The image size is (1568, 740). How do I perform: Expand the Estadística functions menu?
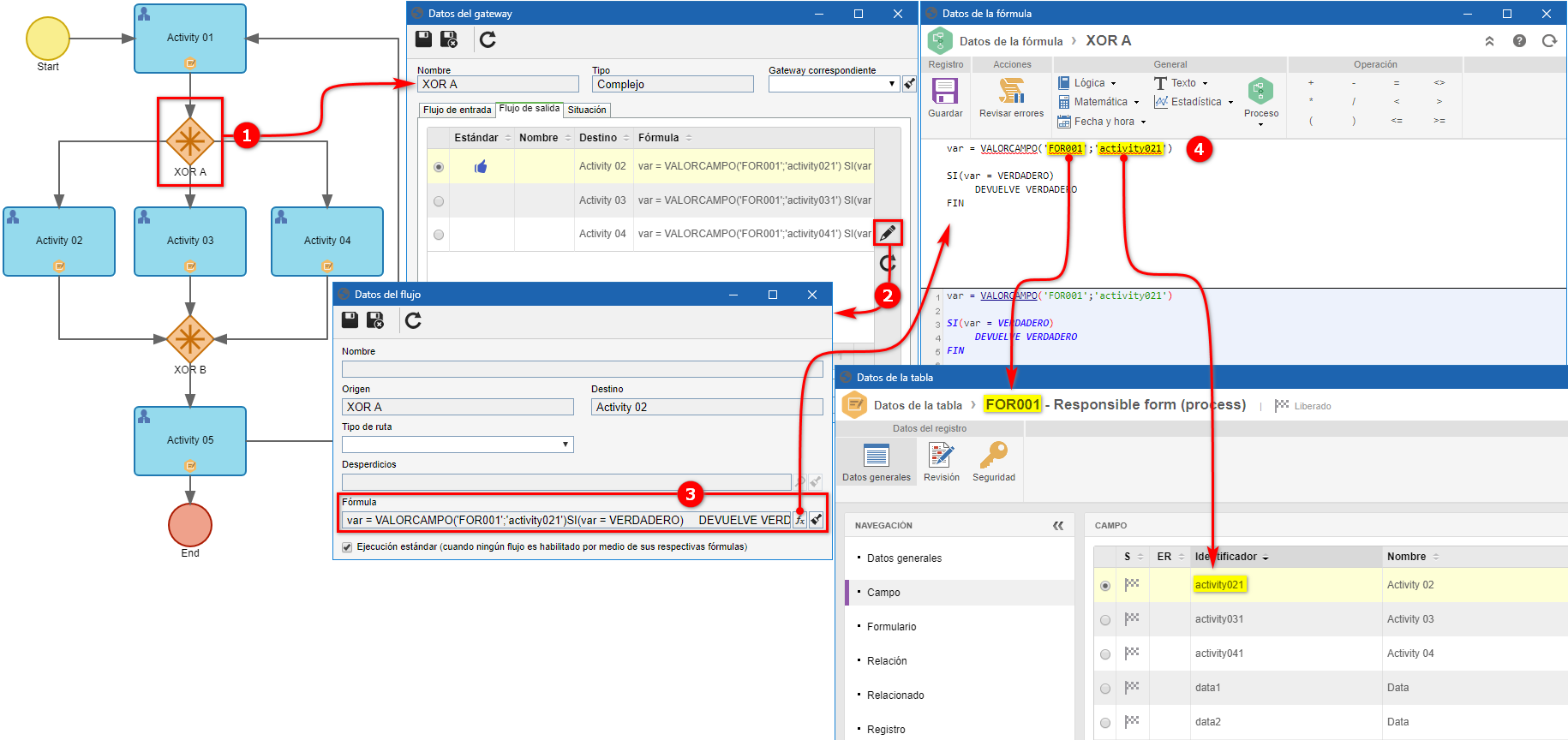point(1194,102)
